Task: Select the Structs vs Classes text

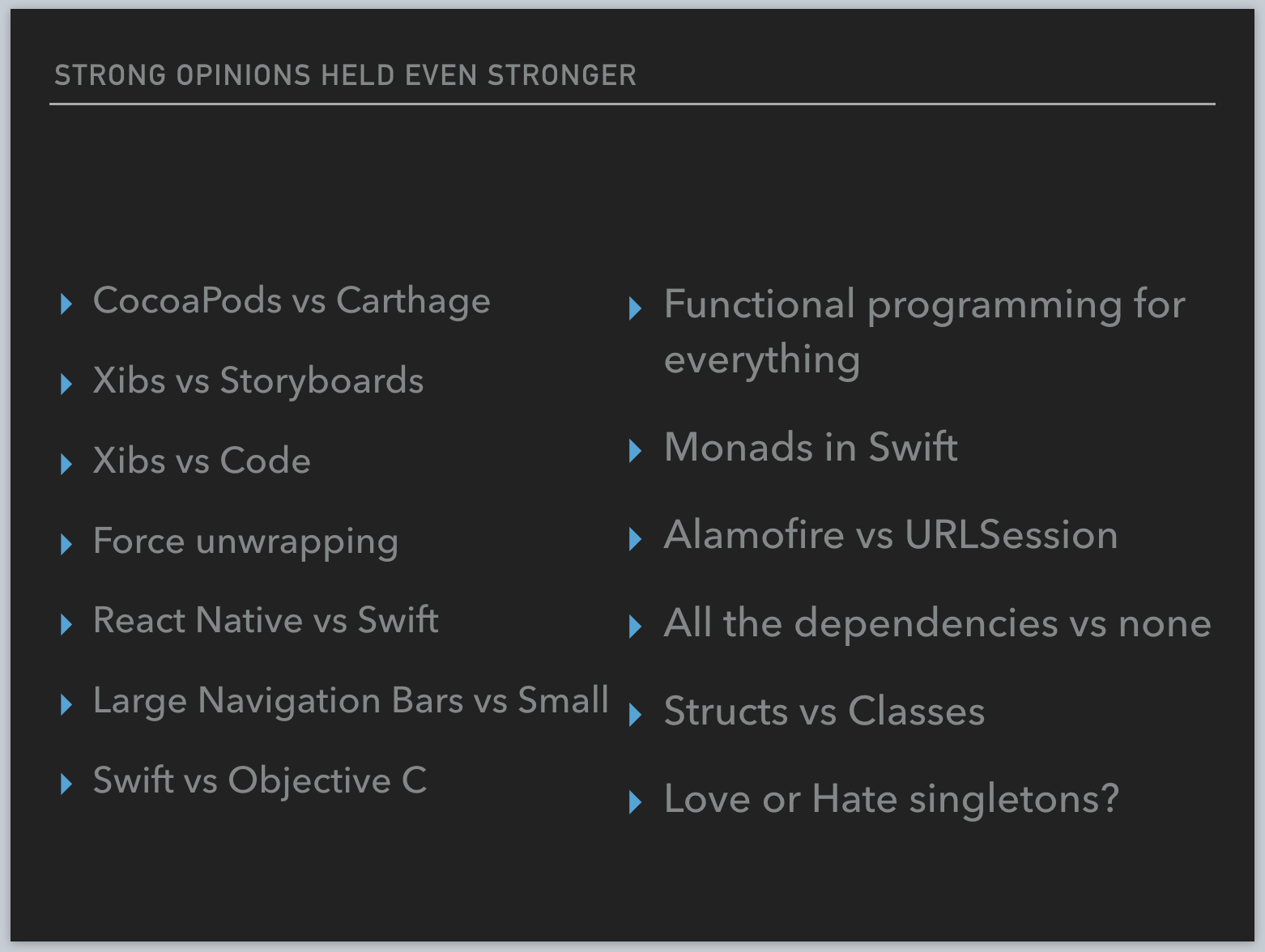Action: [824, 712]
